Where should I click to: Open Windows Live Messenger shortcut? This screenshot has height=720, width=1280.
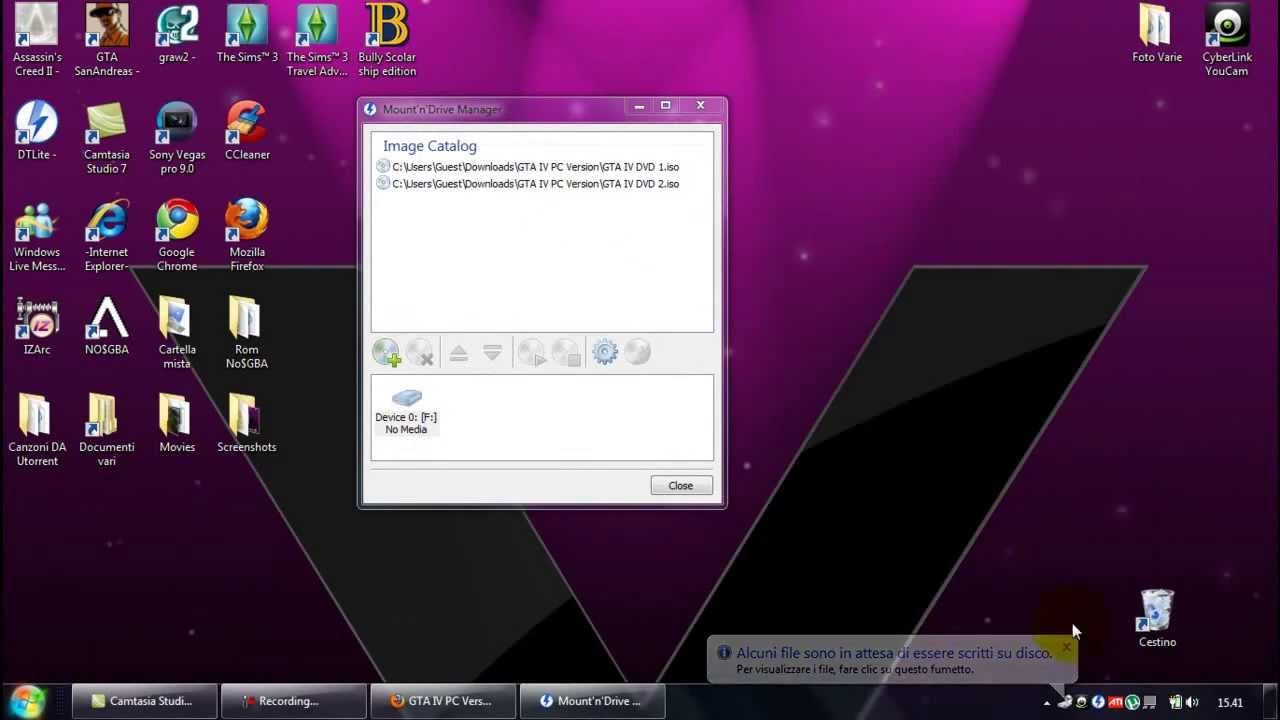37,235
